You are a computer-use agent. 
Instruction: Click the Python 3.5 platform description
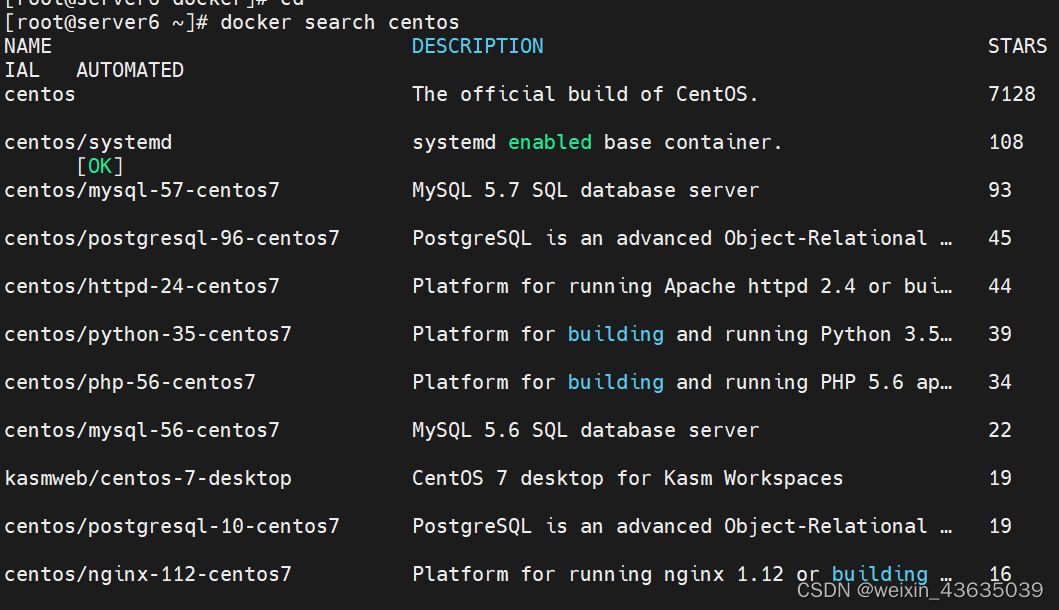pyautogui.click(x=682, y=334)
